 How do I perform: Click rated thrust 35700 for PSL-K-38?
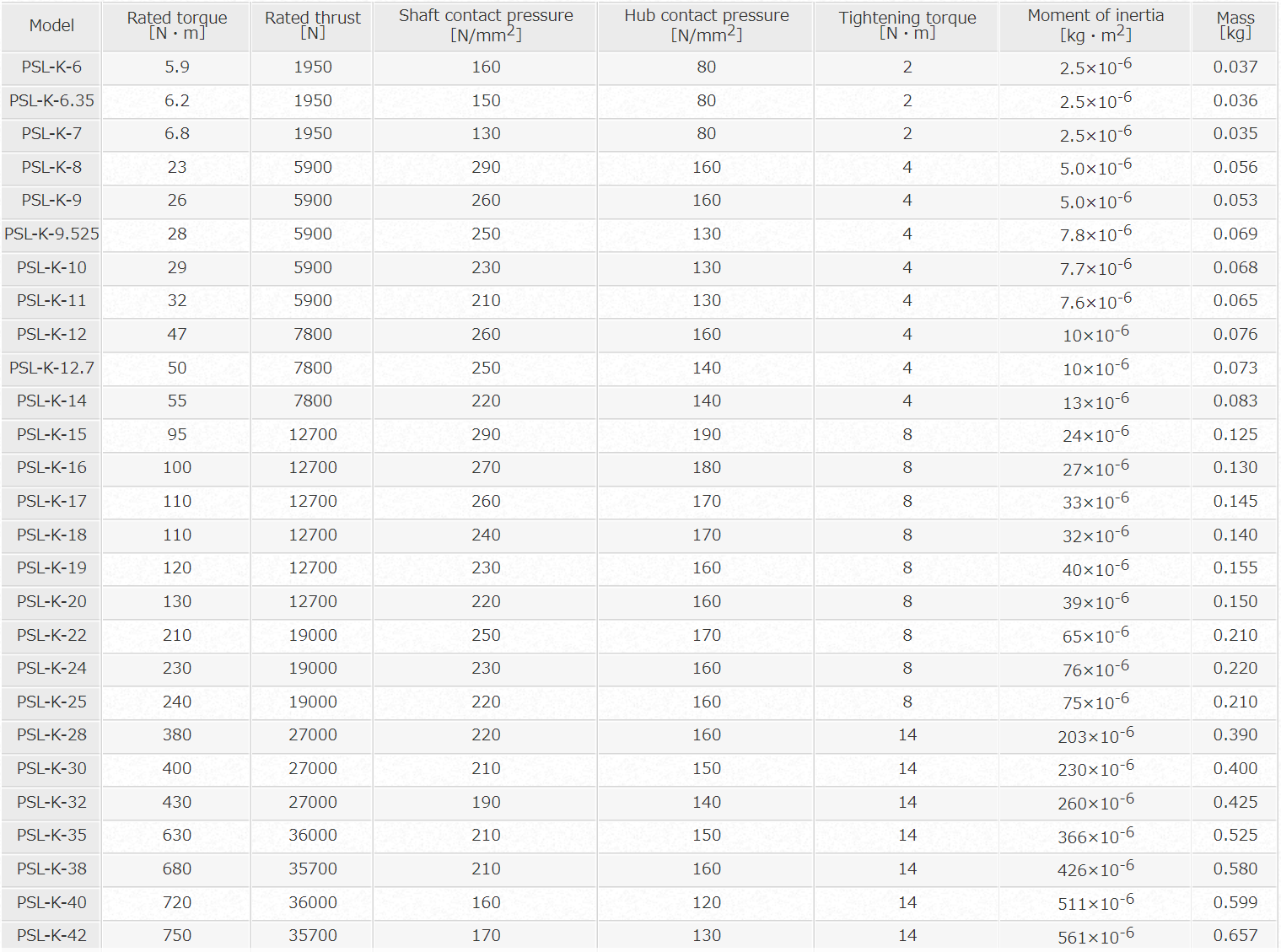pos(313,869)
